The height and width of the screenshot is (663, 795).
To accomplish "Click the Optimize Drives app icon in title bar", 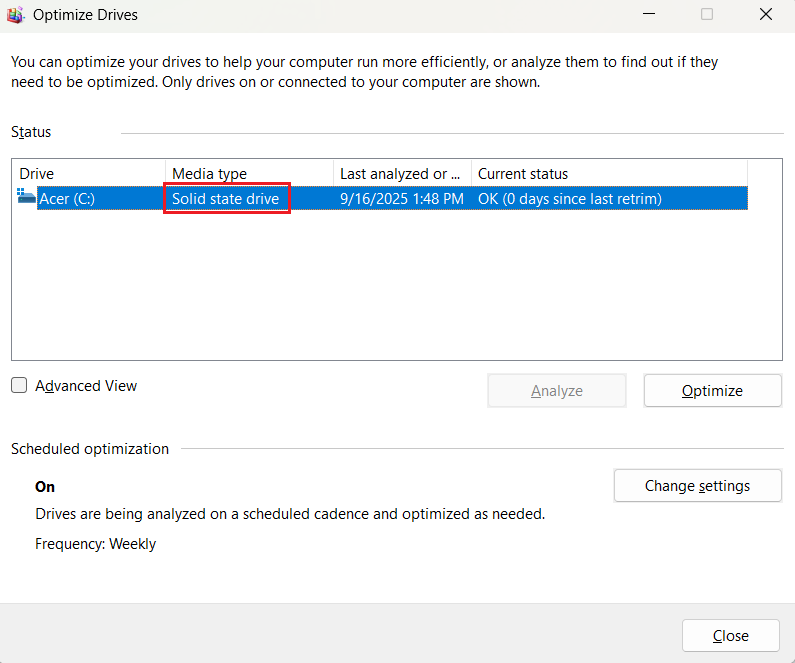I will 15,15.
